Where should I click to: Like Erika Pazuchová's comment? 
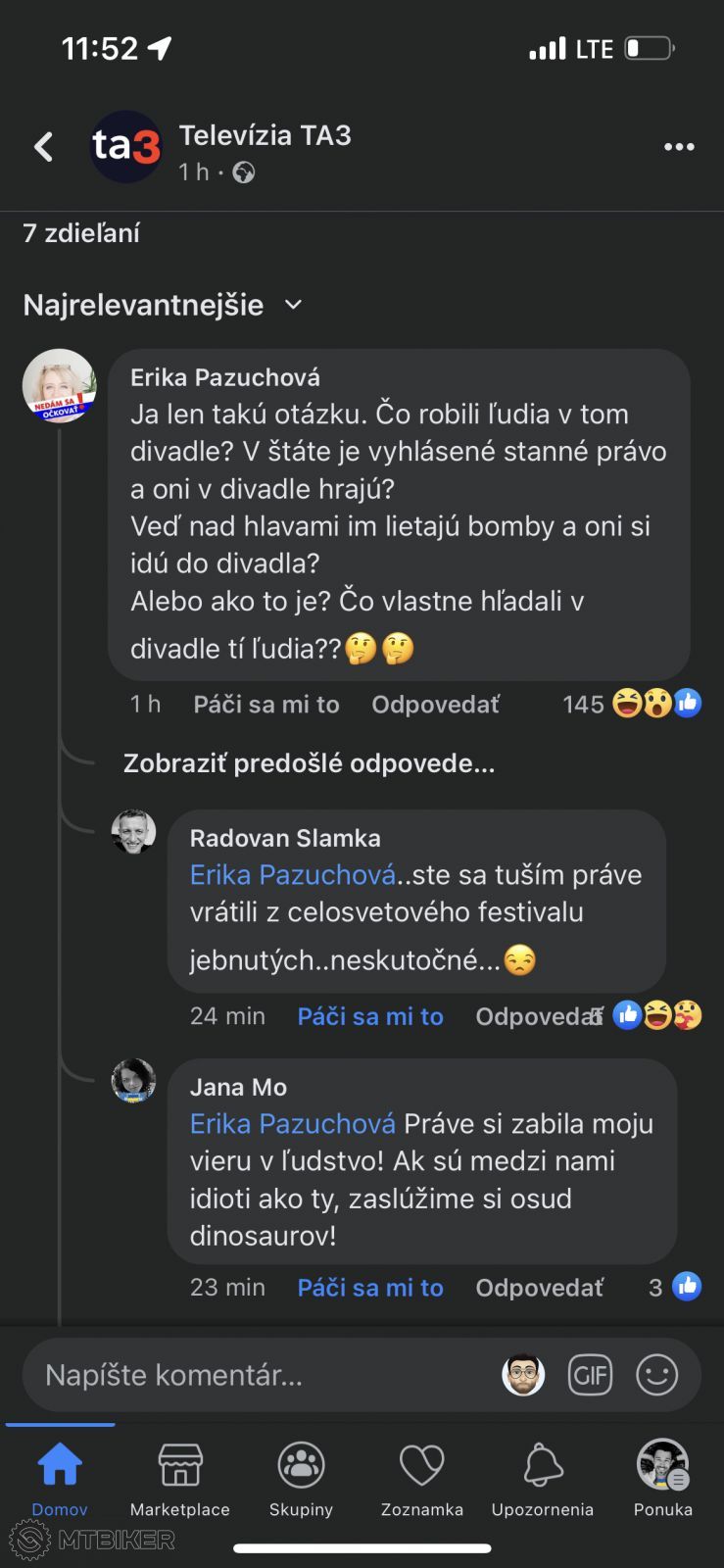click(266, 704)
